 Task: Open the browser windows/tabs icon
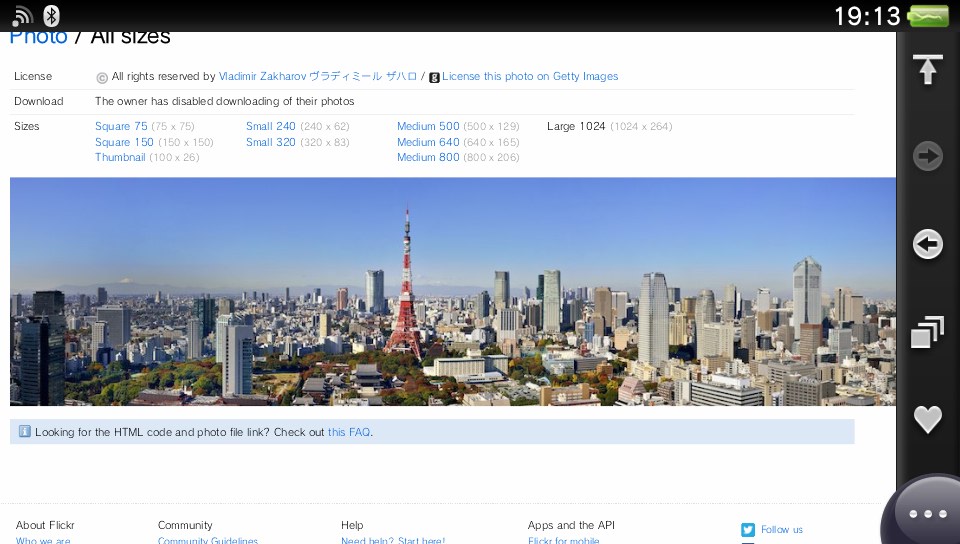click(928, 332)
